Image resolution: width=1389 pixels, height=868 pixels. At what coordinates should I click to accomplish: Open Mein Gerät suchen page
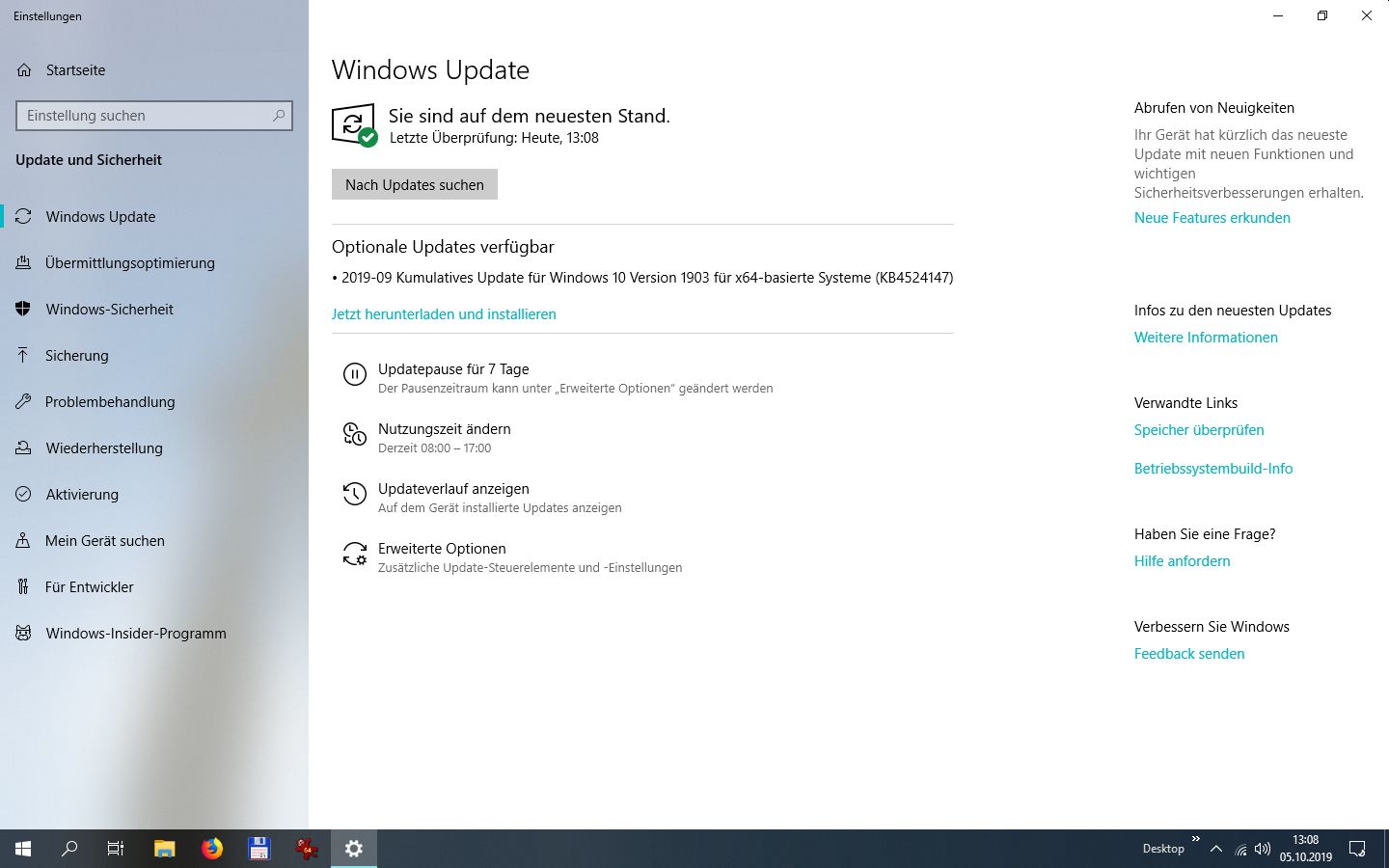(x=154, y=541)
